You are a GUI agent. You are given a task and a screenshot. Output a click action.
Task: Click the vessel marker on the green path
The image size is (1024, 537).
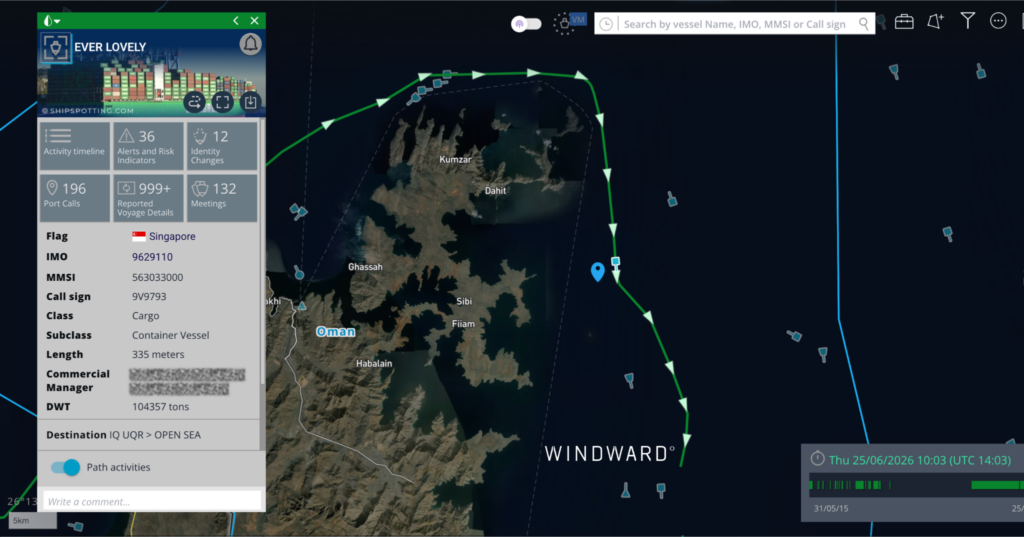pos(615,261)
